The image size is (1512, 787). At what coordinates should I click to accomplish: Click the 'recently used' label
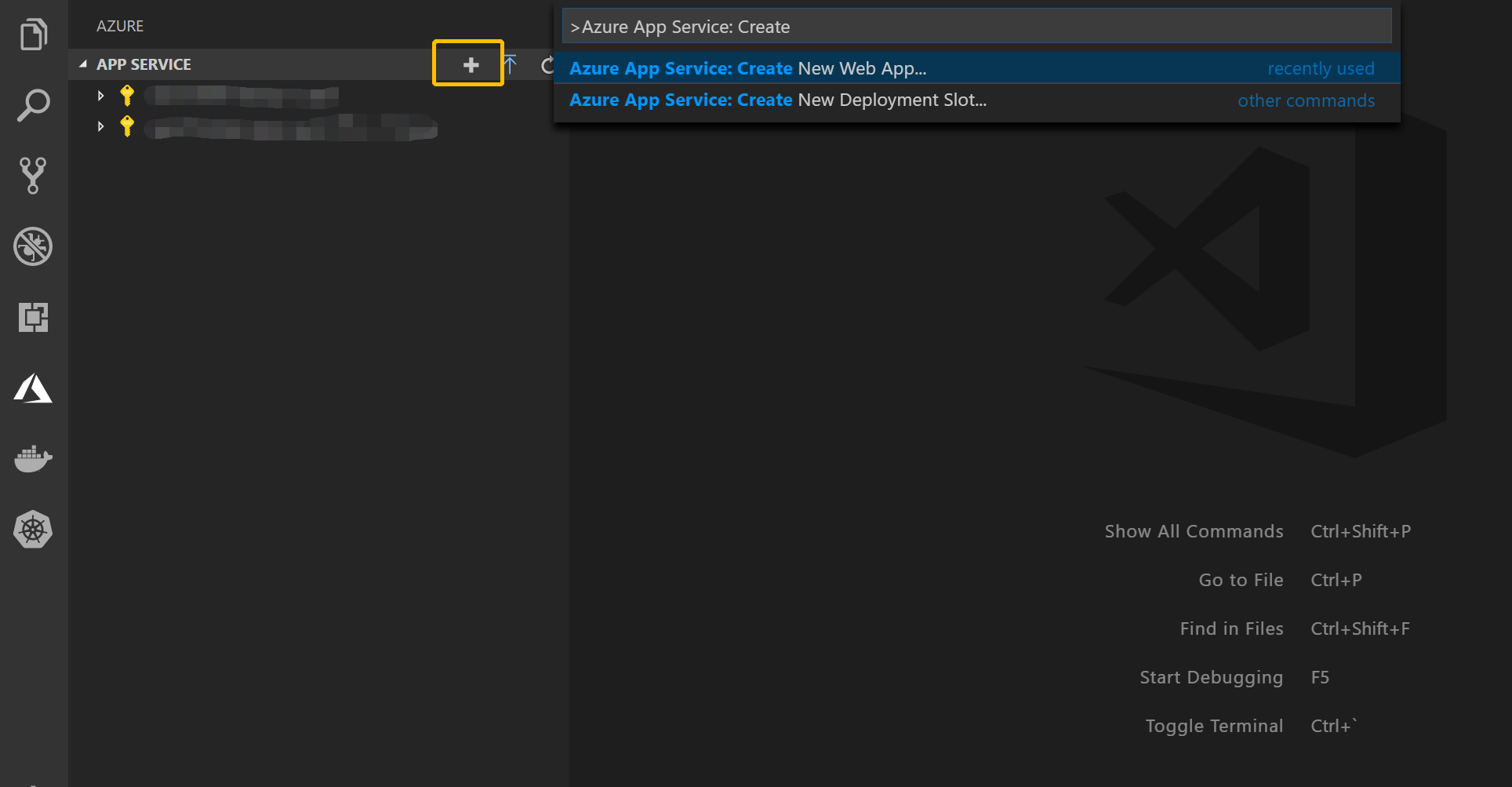[1321, 68]
